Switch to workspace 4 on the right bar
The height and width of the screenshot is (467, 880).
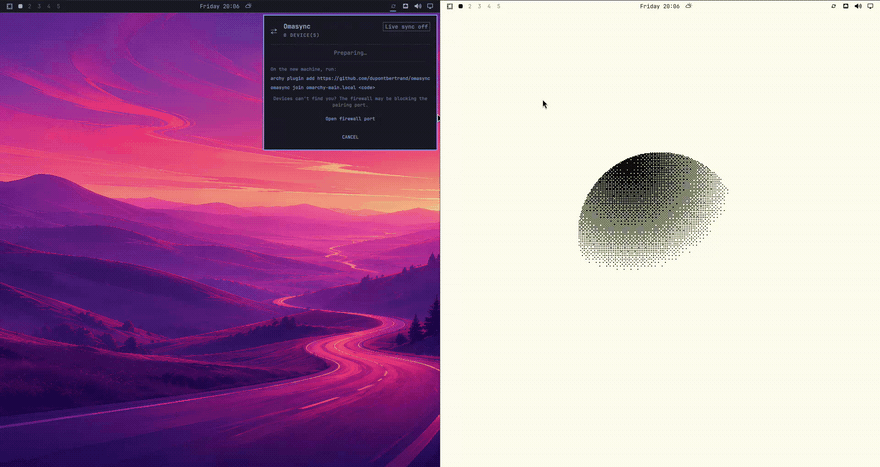(x=489, y=6)
